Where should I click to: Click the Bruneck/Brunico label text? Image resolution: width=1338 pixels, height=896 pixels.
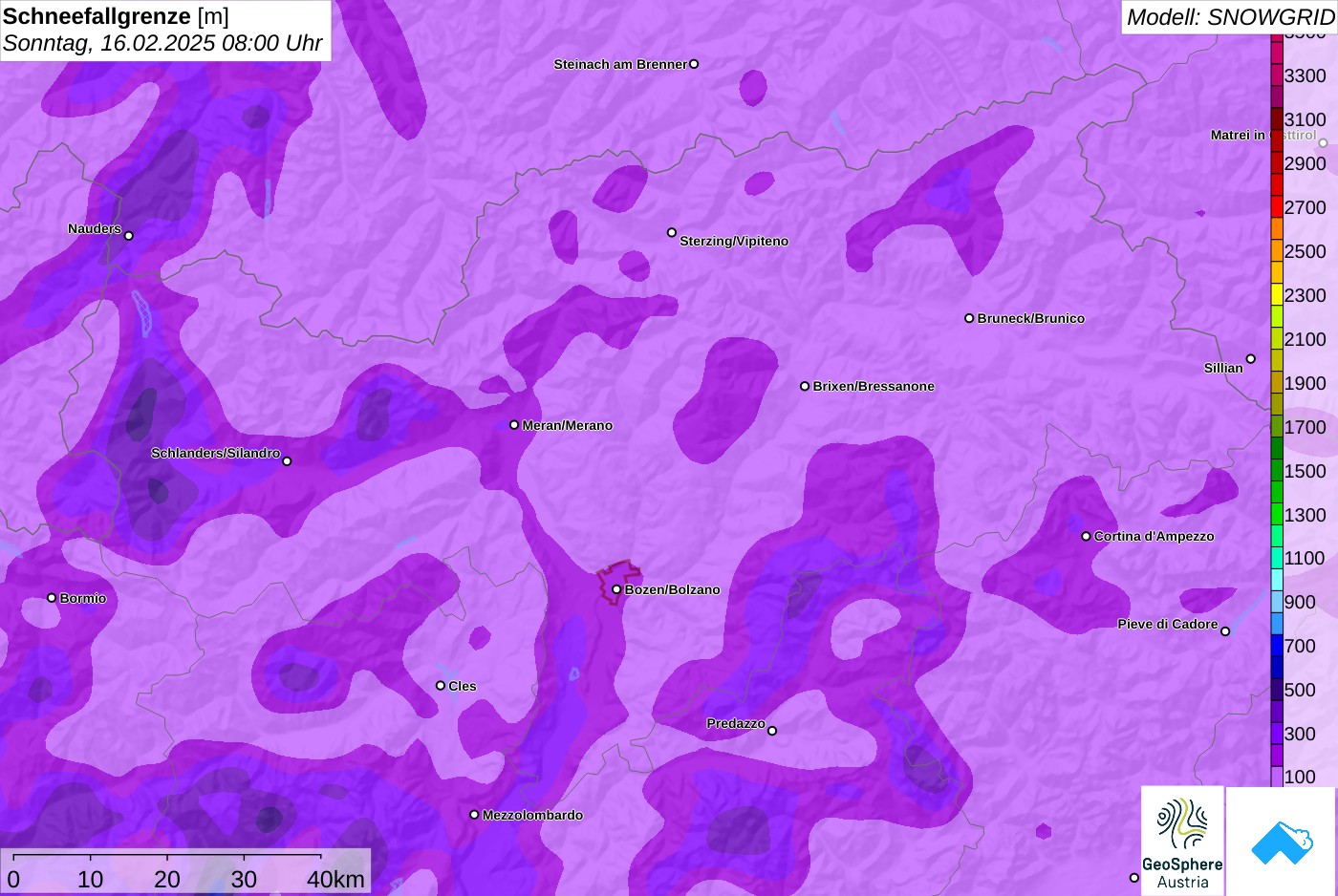[1031, 318]
